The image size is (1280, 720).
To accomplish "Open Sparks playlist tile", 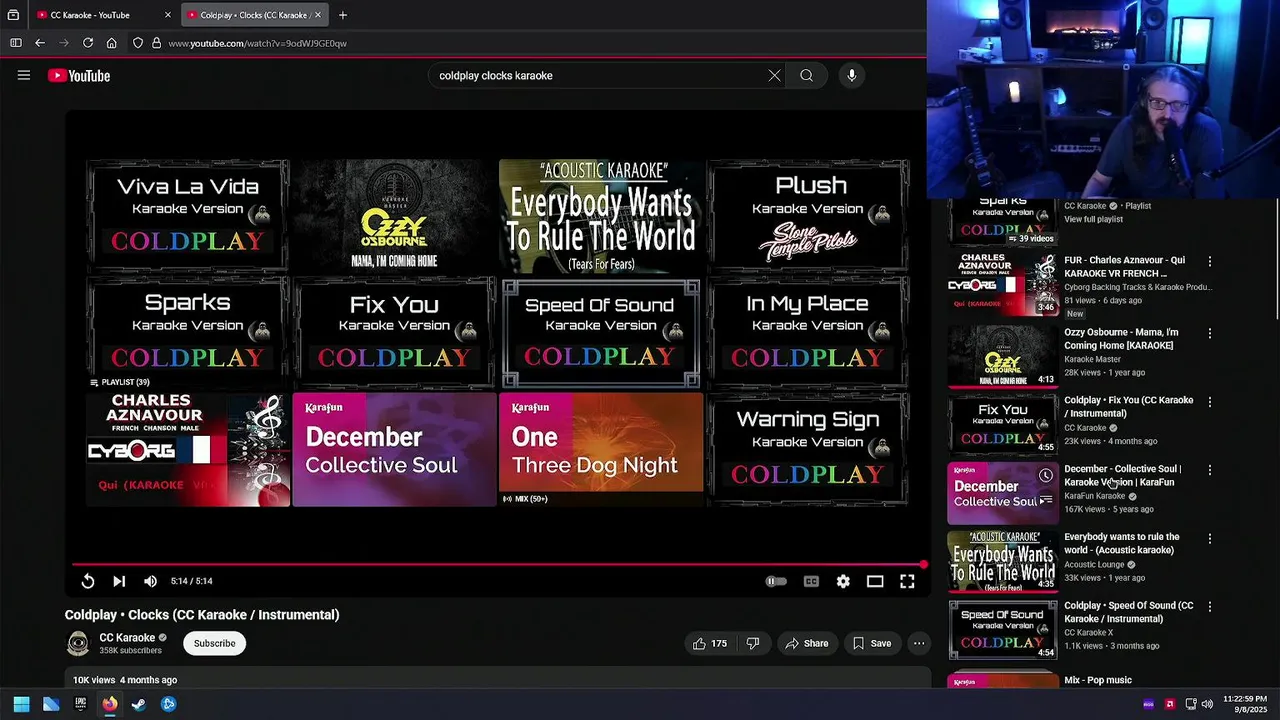I will click(187, 332).
